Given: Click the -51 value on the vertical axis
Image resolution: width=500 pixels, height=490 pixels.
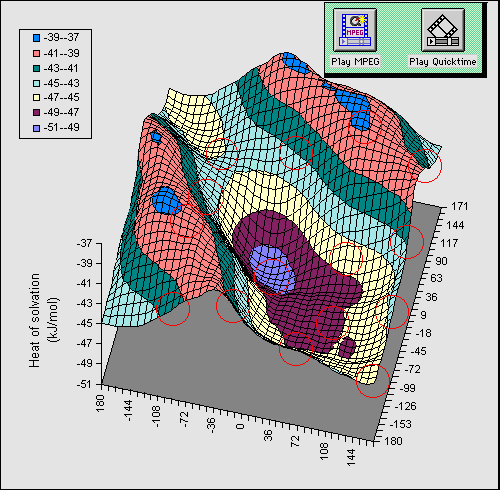Looking at the screenshot, I should [x=85, y=384].
